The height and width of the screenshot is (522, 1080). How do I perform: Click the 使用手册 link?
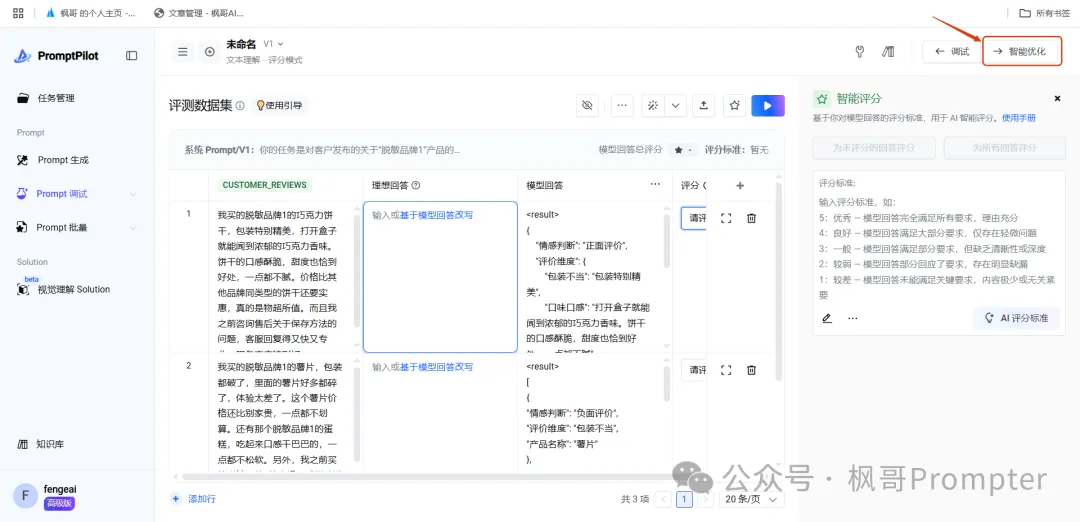pyautogui.click(x=1018, y=118)
